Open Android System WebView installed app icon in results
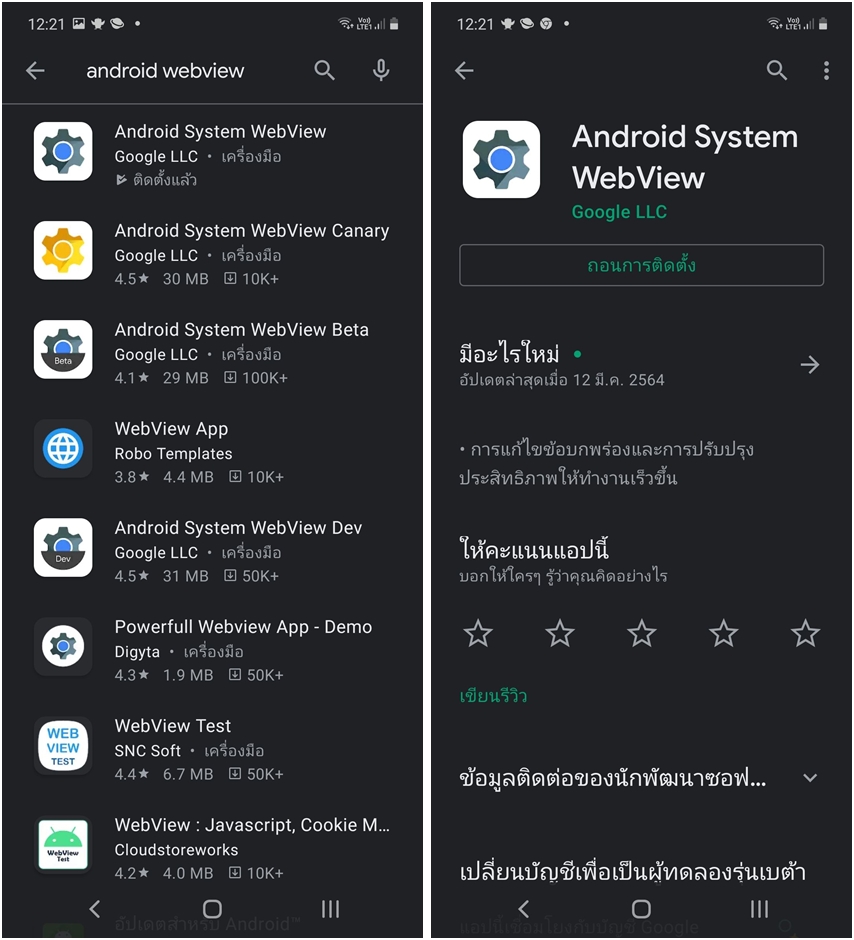Image resolution: width=854 pixels, height=940 pixels. coord(63,152)
